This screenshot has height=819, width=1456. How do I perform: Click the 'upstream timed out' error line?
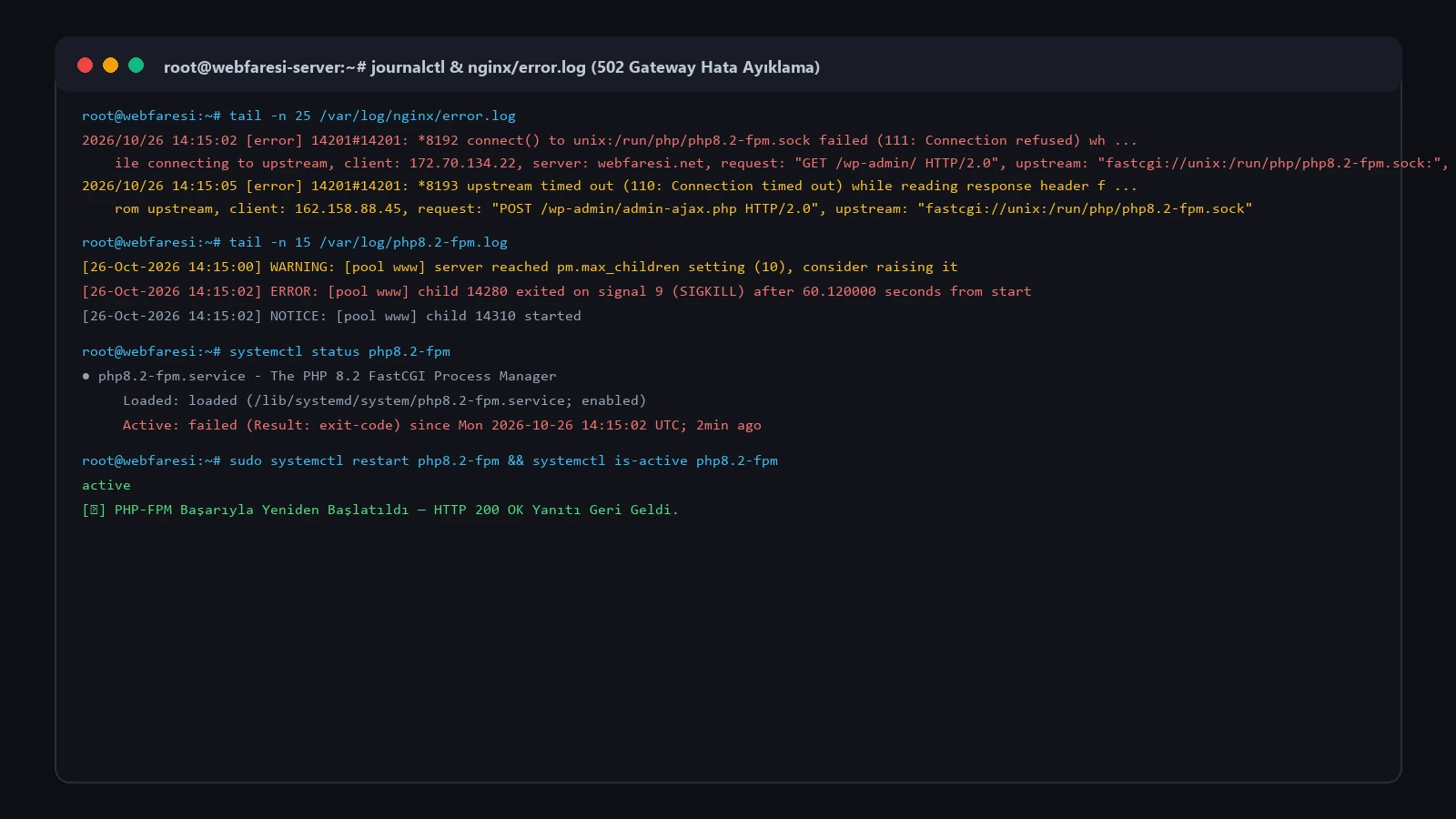click(x=610, y=187)
